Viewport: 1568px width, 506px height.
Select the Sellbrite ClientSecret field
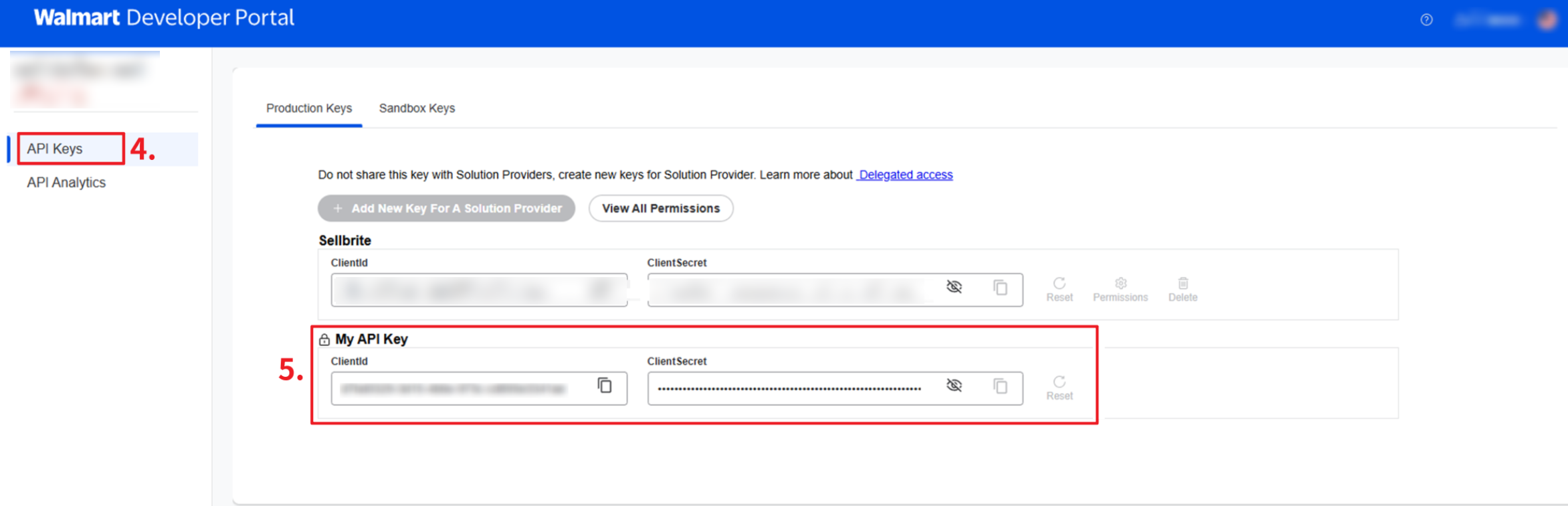[x=835, y=290]
